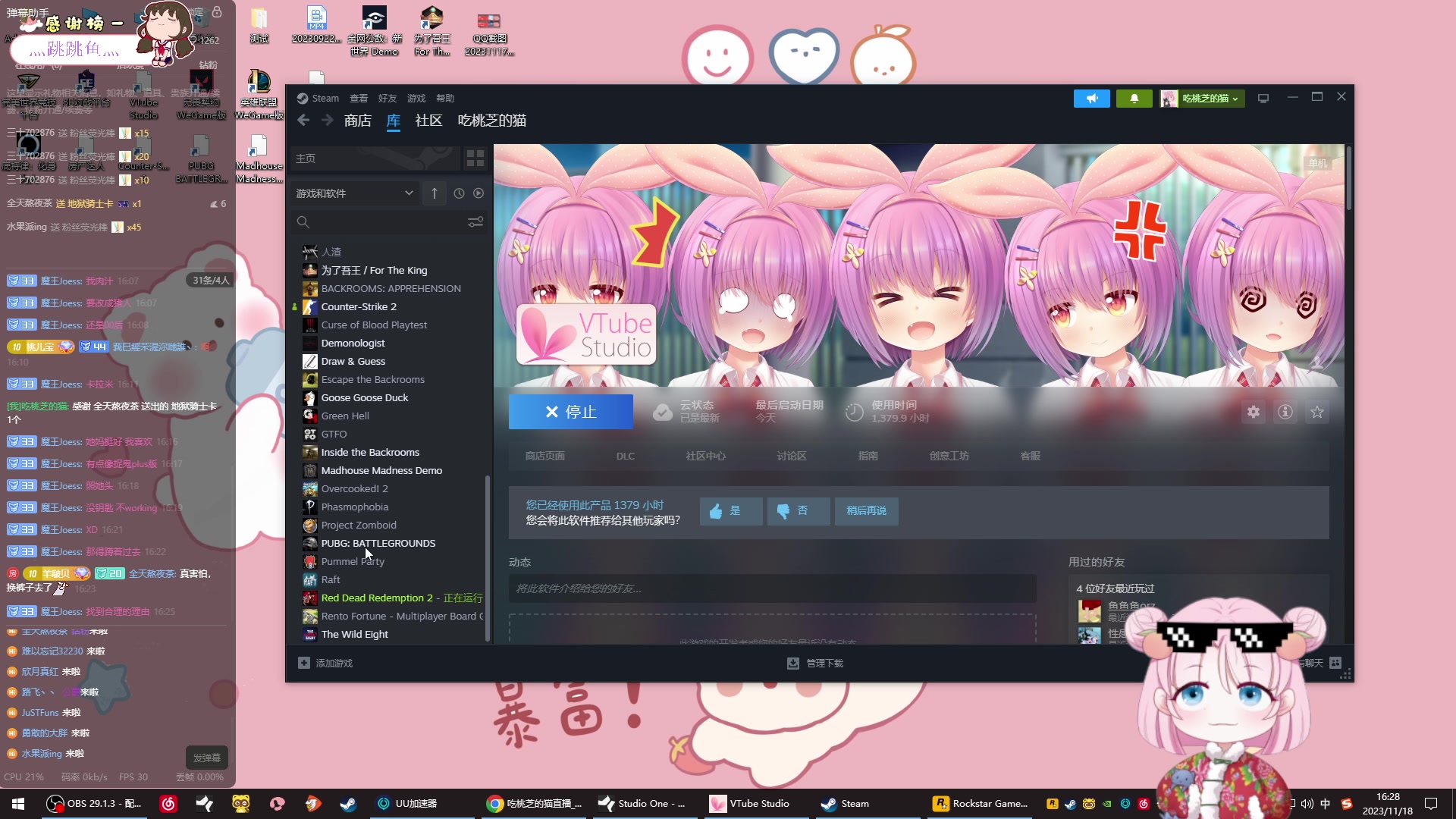Open OBS 29.1.3 from the taskbar
The width and height of the screenshot is (1456, 819).
point(94,804)
